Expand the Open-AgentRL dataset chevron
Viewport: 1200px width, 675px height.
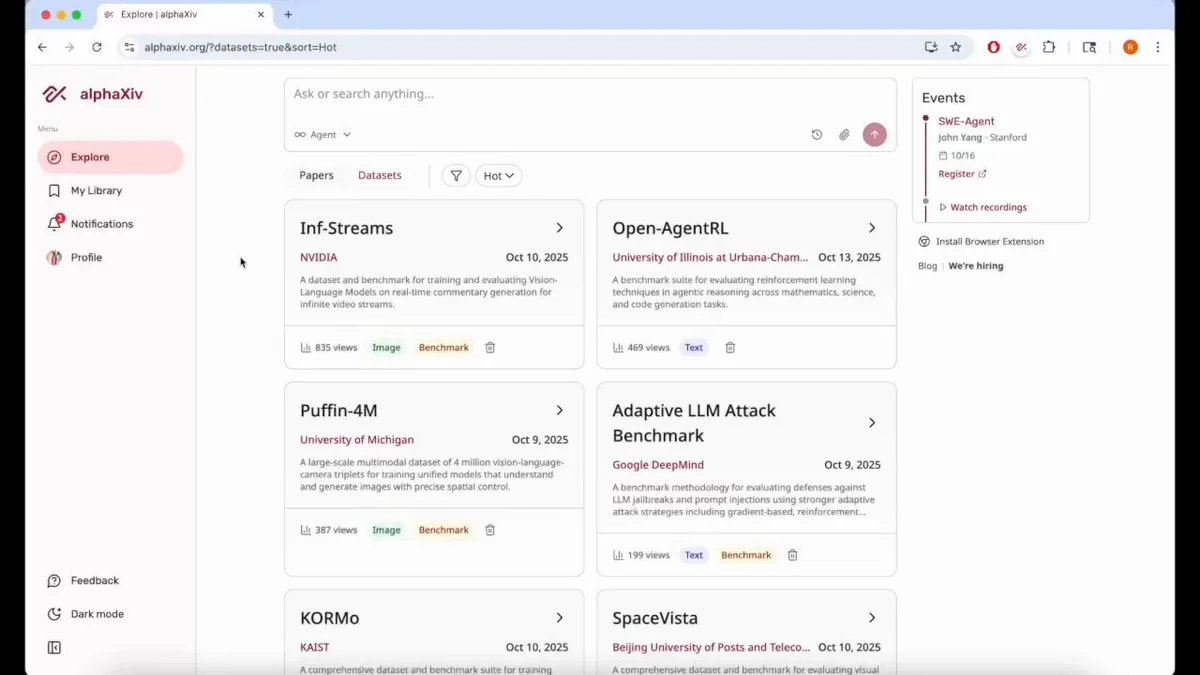(871, 227)
